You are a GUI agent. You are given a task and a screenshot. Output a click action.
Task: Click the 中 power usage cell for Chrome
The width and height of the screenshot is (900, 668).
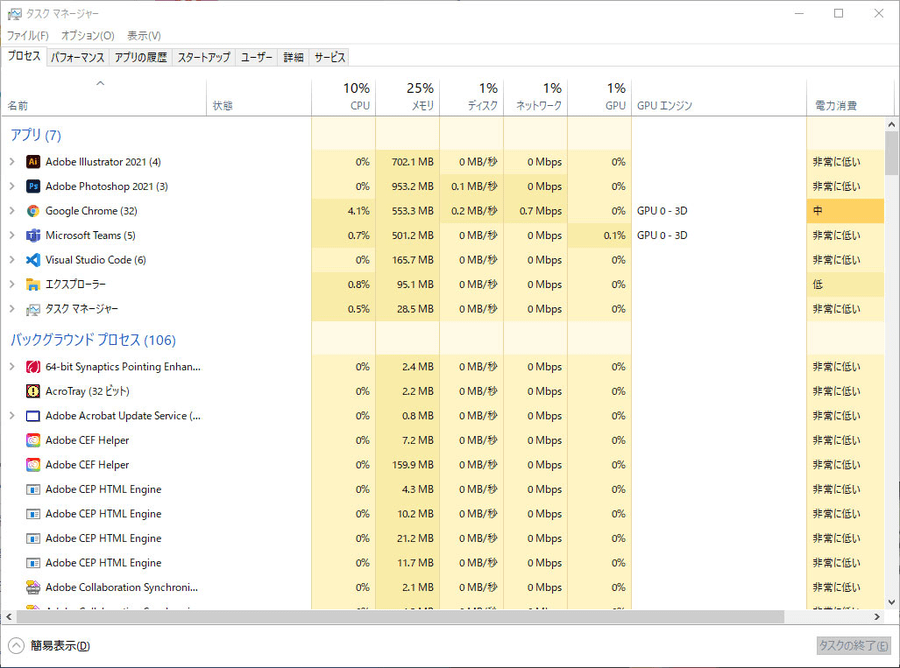click(845, 211)
